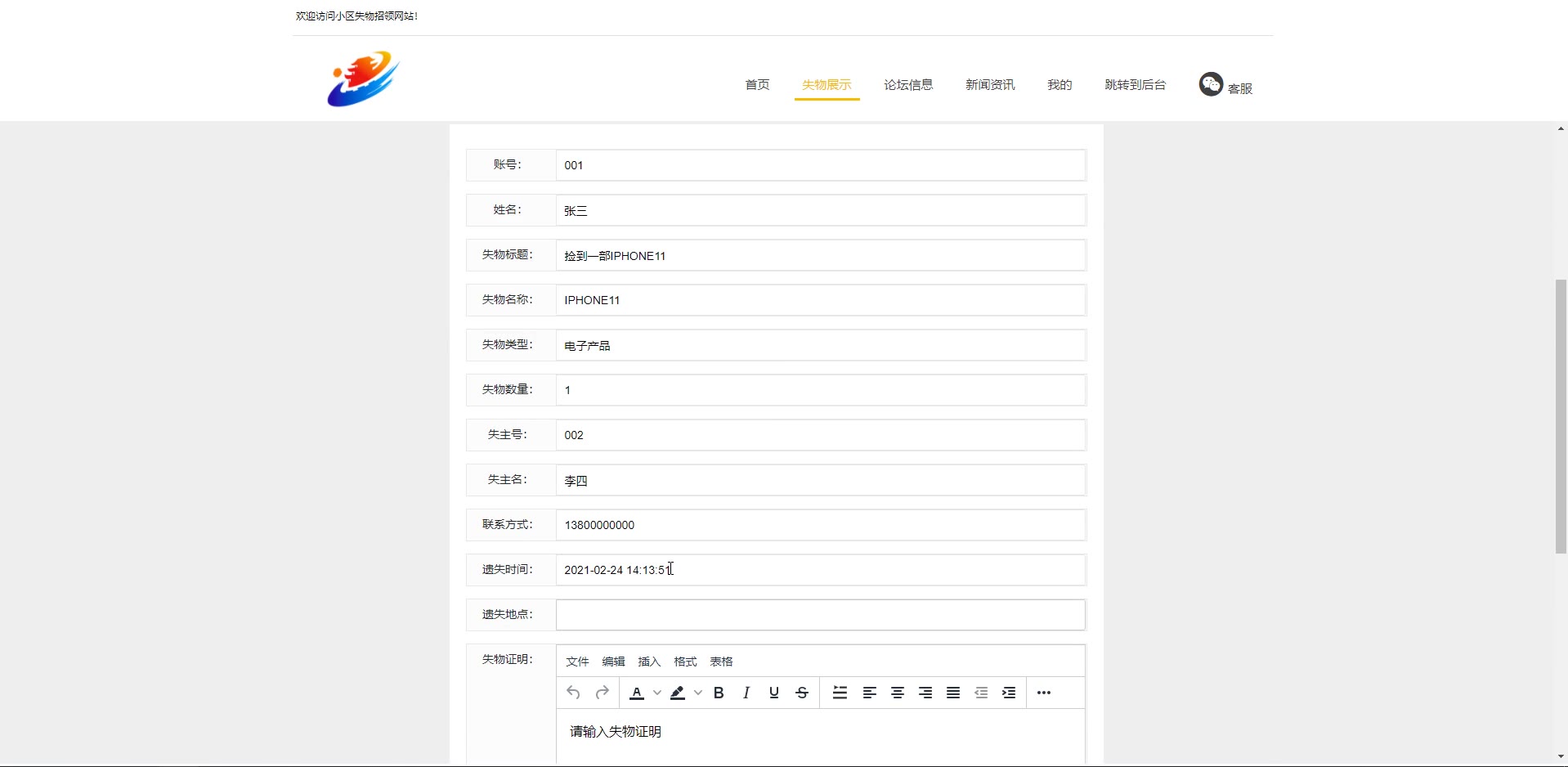
Task: Open the 插入 editor menu
Action: (649, 662)
